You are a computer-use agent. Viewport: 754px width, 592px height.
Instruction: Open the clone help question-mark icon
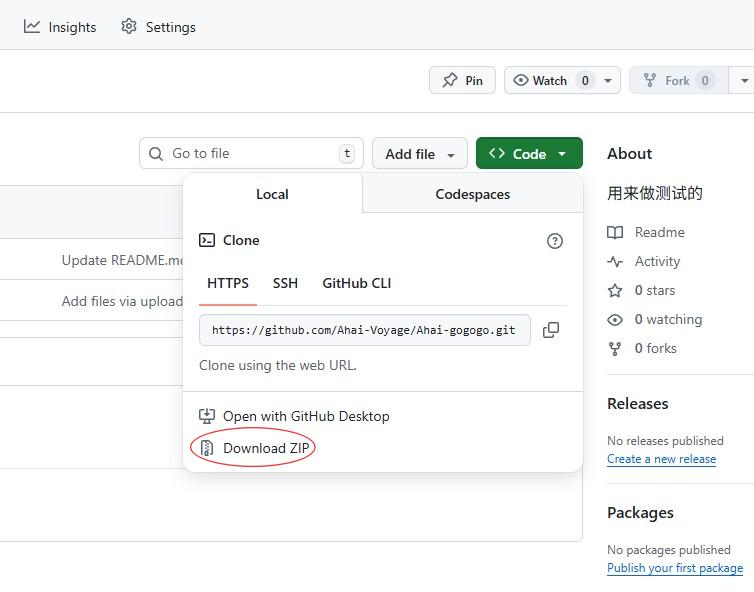(554, 241)
